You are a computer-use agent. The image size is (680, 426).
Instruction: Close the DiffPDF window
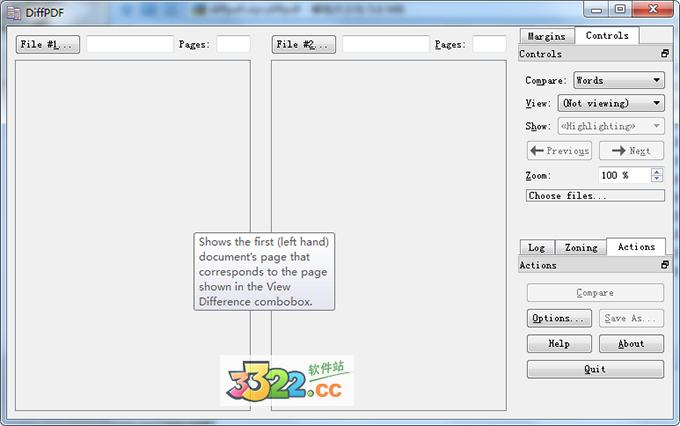pos(653,9)
